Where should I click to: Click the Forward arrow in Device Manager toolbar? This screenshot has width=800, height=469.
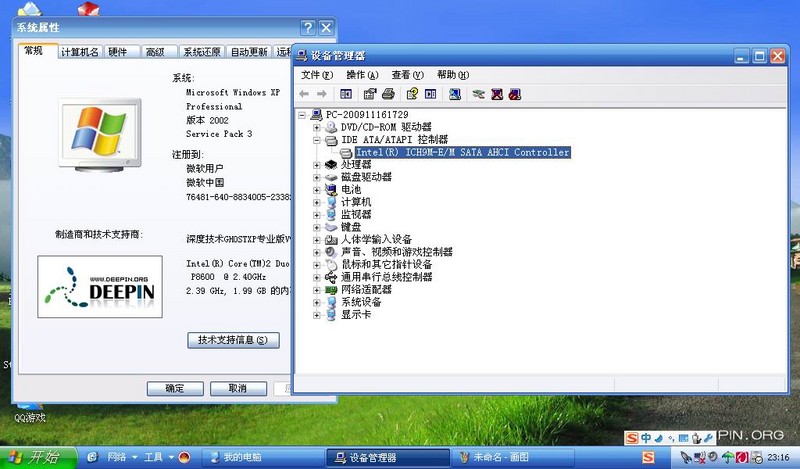pos(322,94)
